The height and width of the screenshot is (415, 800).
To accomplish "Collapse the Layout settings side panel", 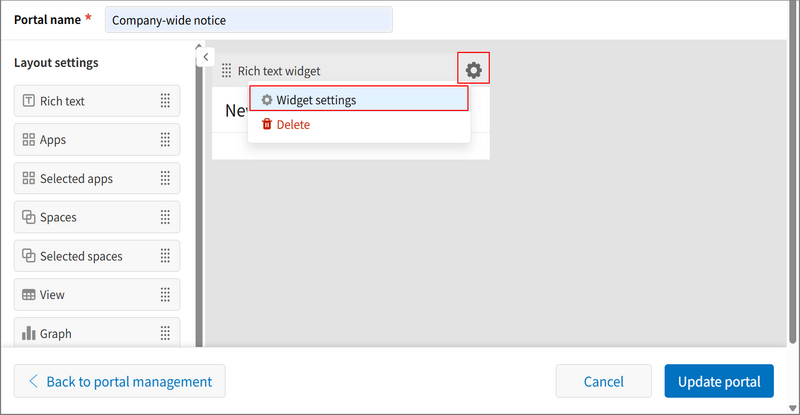I will (205, 57).
